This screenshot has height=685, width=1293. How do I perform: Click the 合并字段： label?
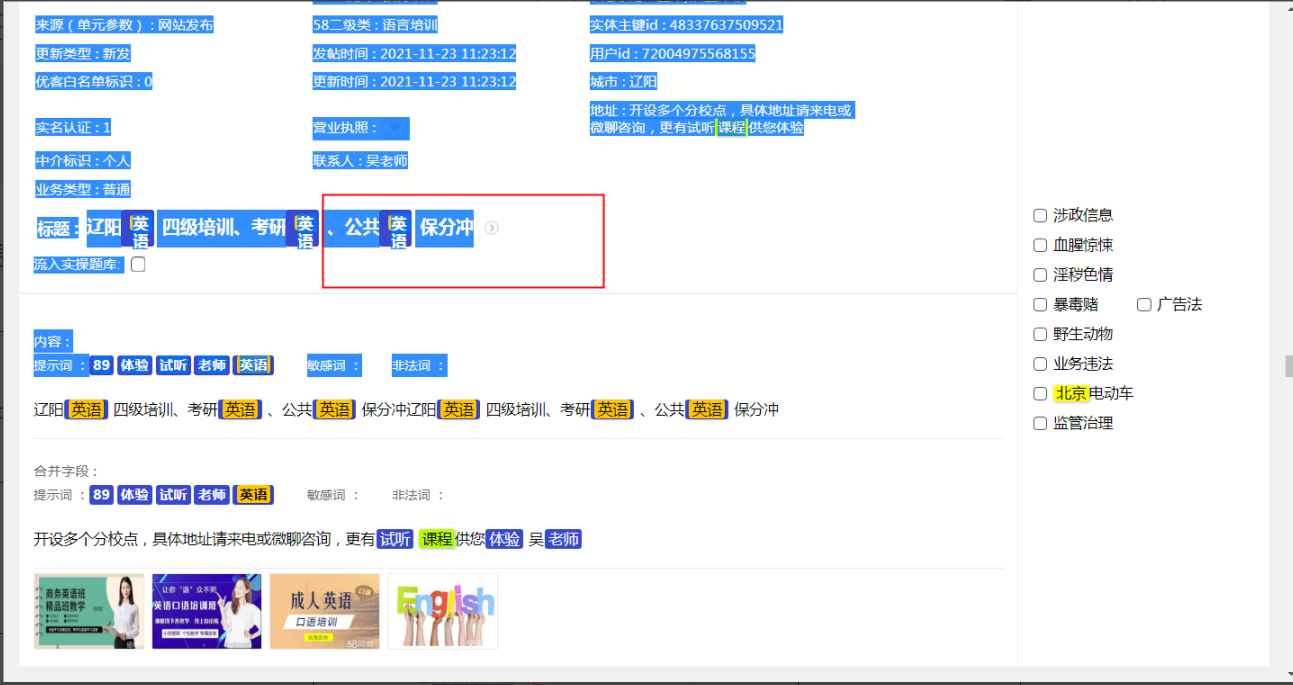click(x=66, y=471)
